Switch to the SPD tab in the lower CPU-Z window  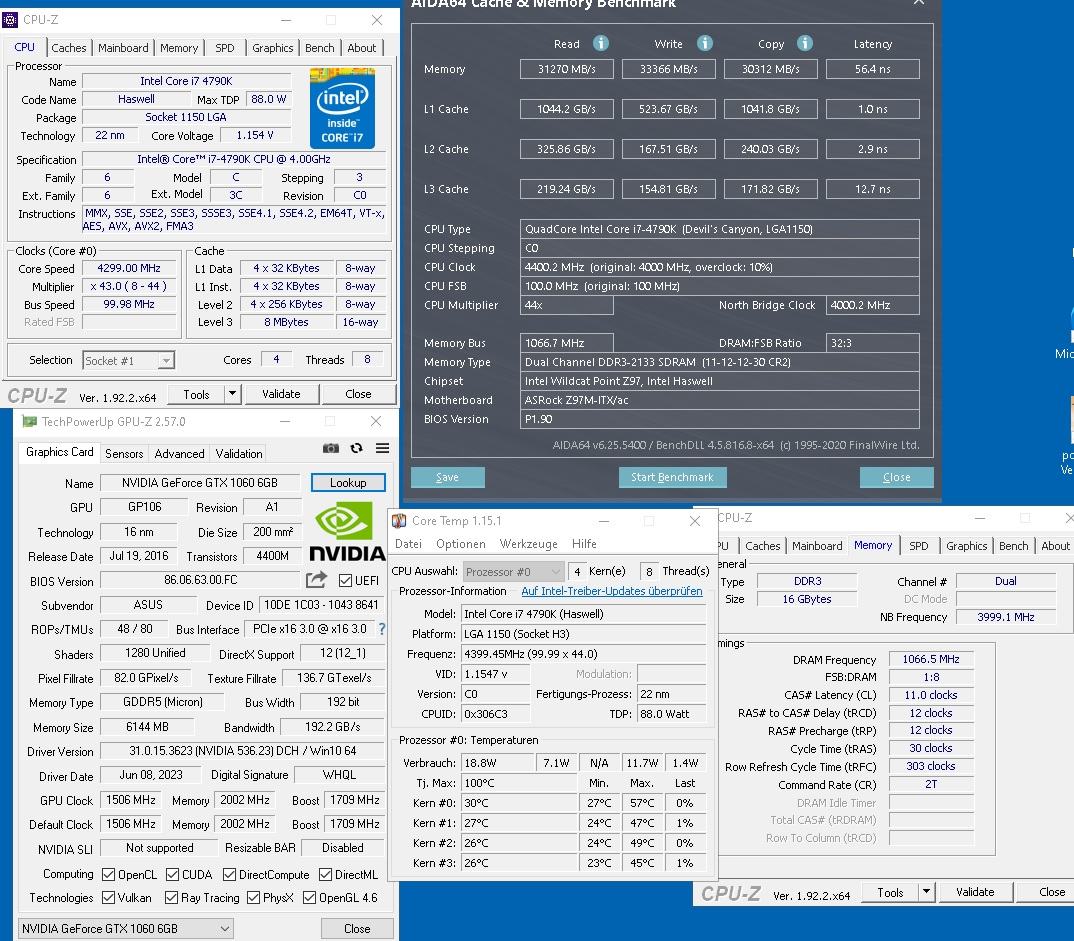(x=919, y=546)
